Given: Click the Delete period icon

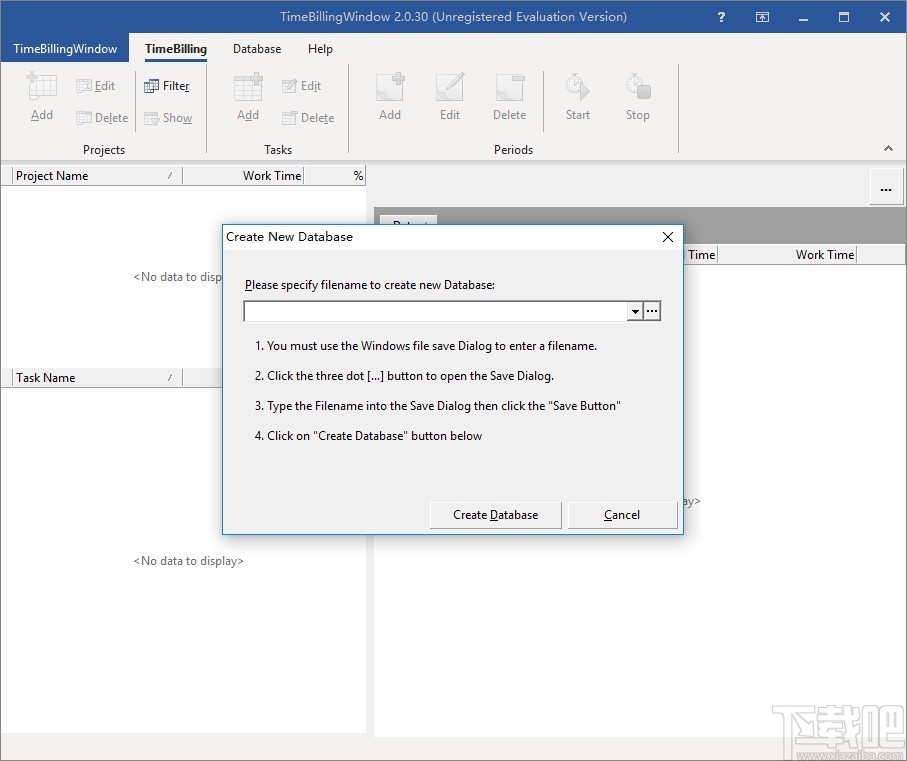Looking at the screenshot, I should 509,88.
